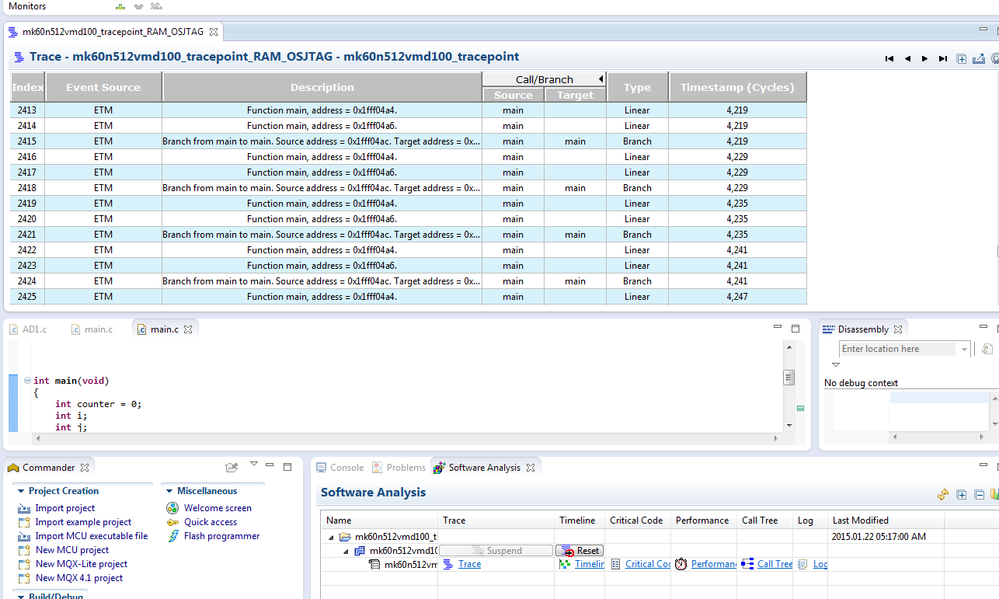Collapse the Call/Branch column group arrow

(601, 79)
